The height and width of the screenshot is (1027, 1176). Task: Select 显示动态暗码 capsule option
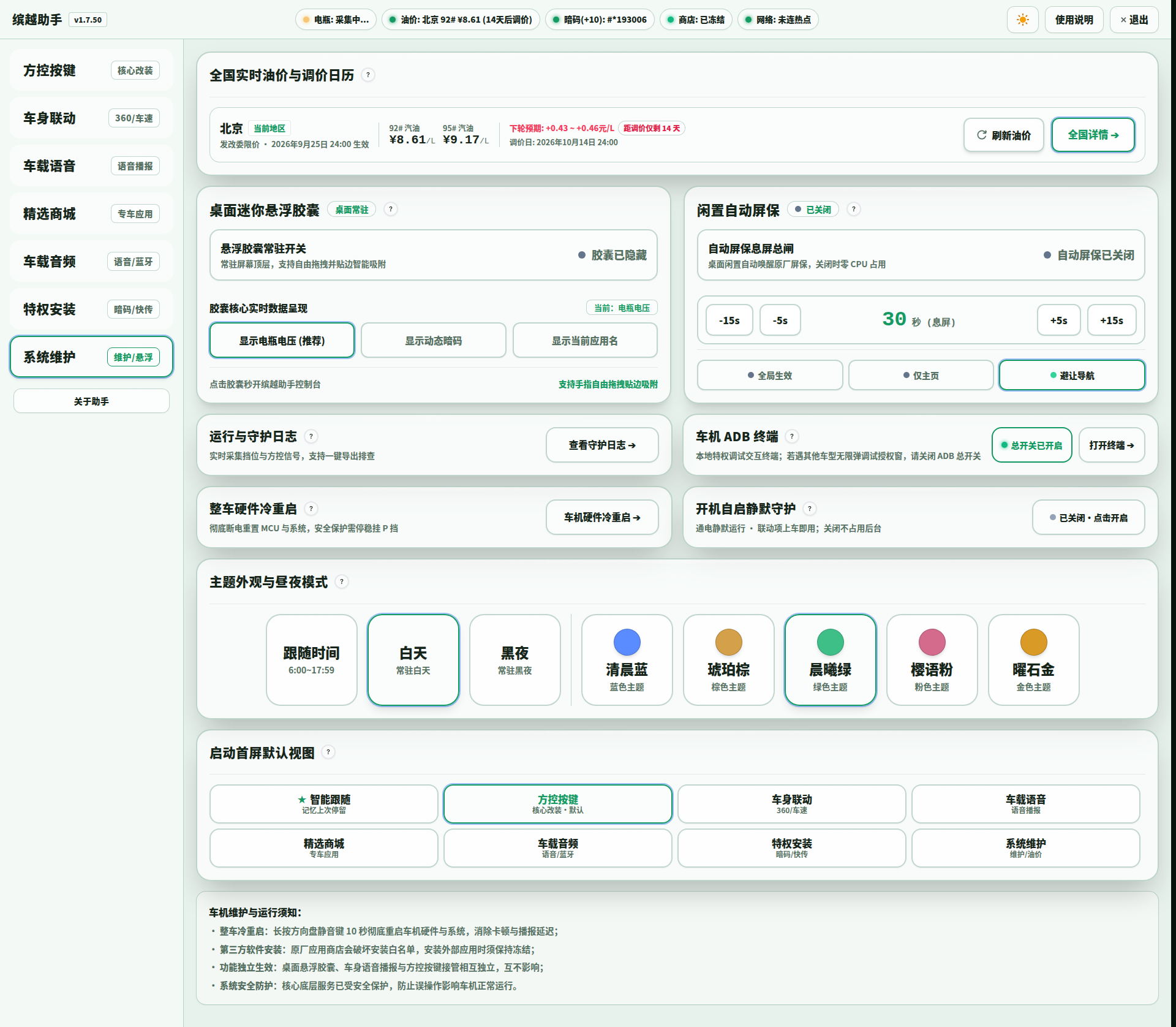click(433, 340)
